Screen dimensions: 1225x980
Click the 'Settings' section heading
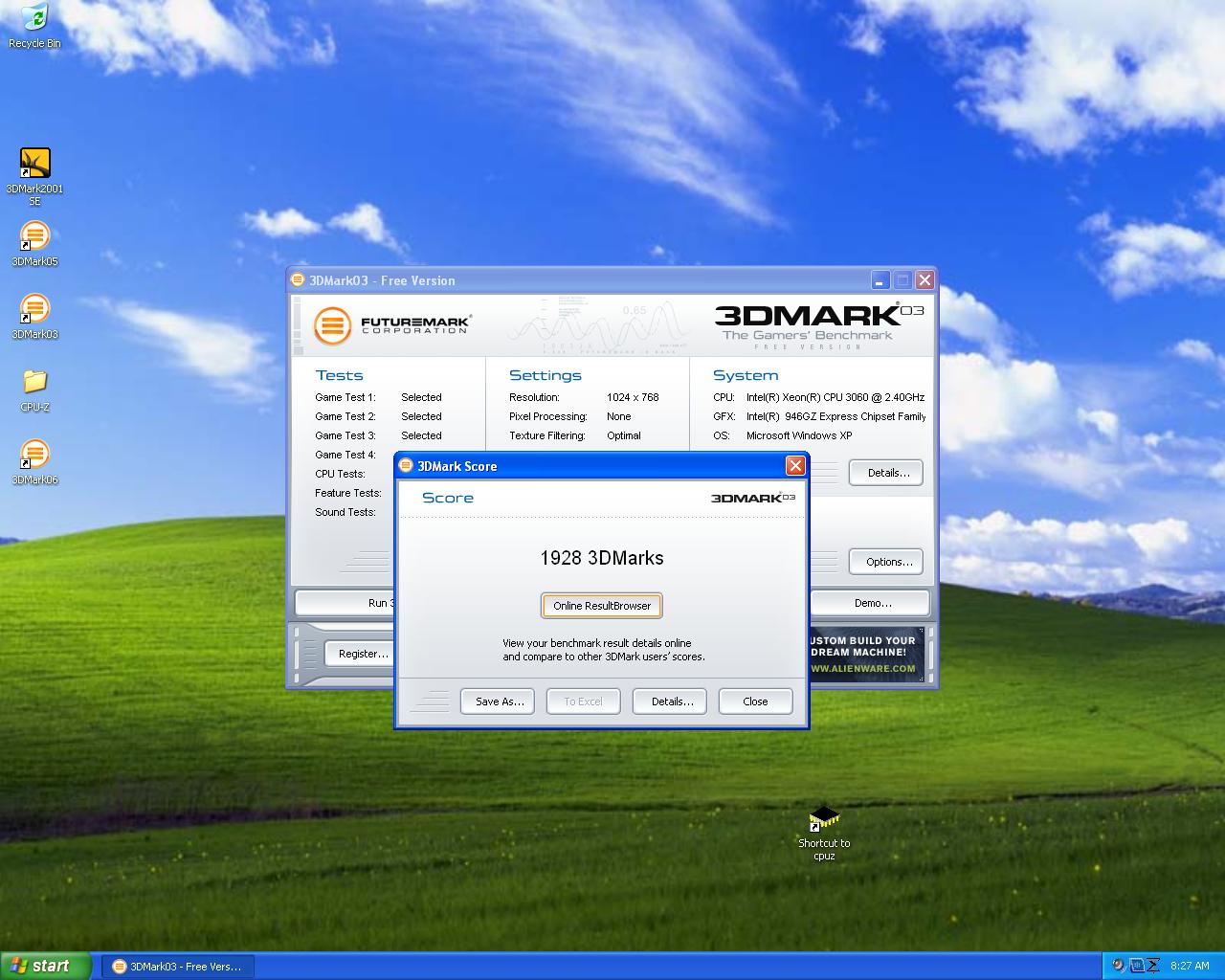pyautogui.click(x=546, y=375)
